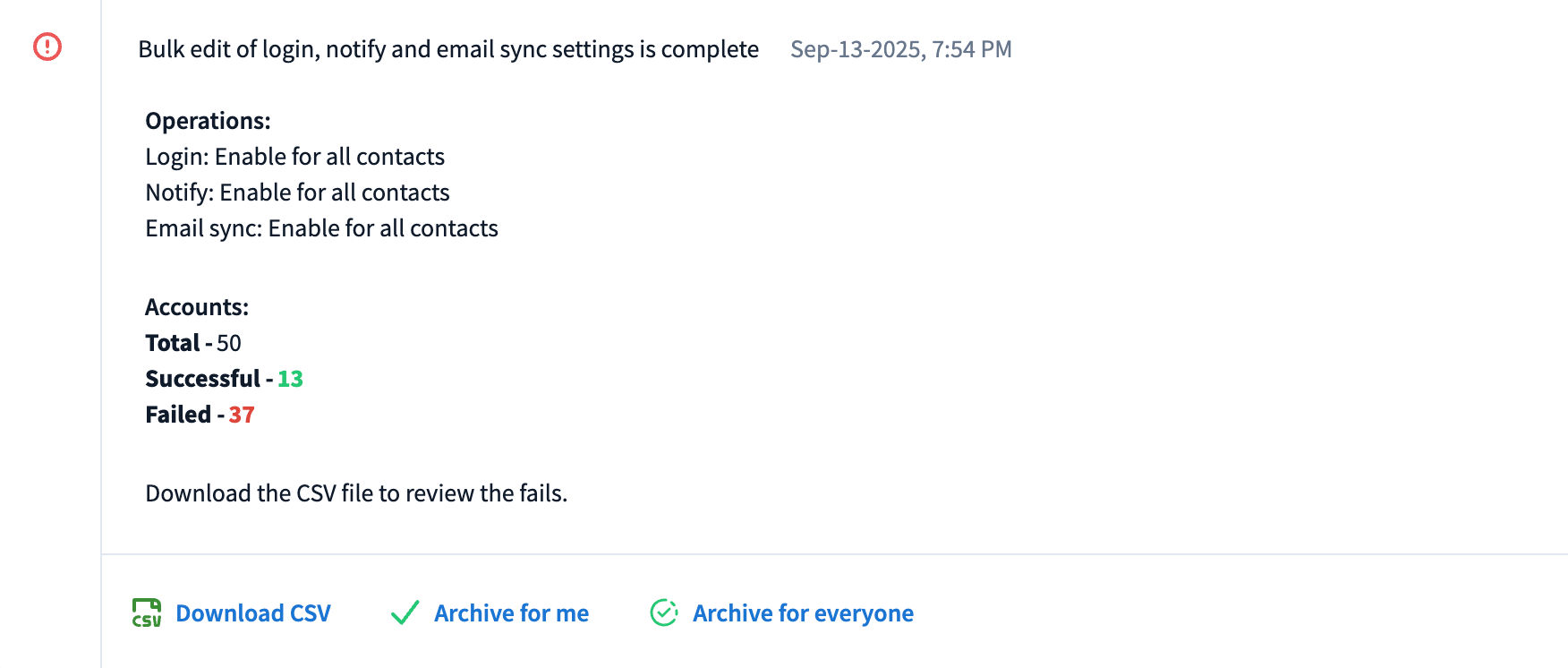Click the green successful count 13

pyautogui.click(x=290, y=379)
